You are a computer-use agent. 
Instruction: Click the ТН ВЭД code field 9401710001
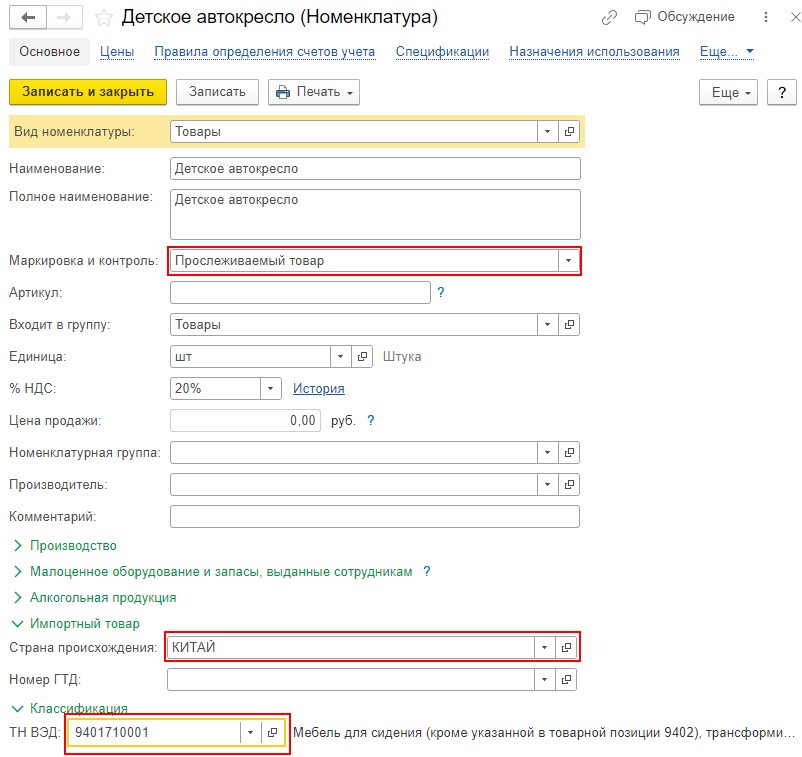click(153, 732)
